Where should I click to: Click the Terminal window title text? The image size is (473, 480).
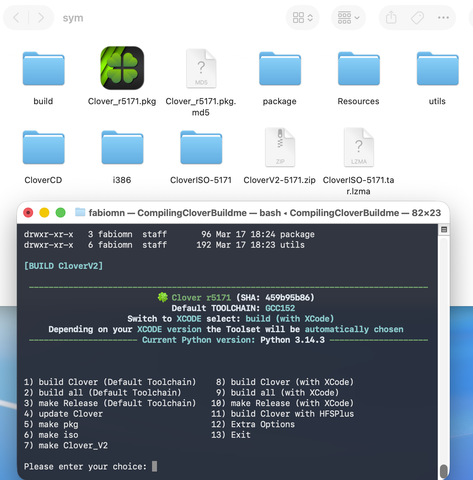pos(265,213)
